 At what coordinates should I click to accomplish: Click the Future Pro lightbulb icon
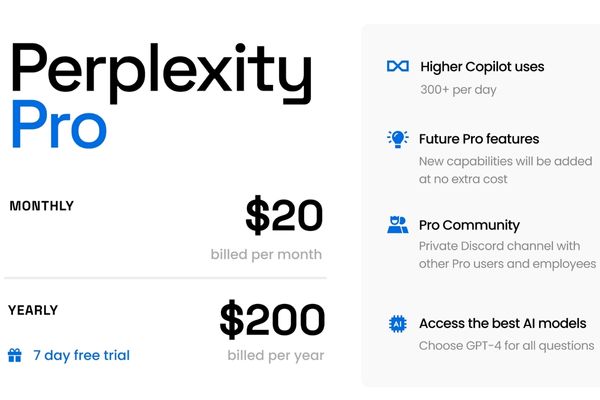tap(397, 139)
